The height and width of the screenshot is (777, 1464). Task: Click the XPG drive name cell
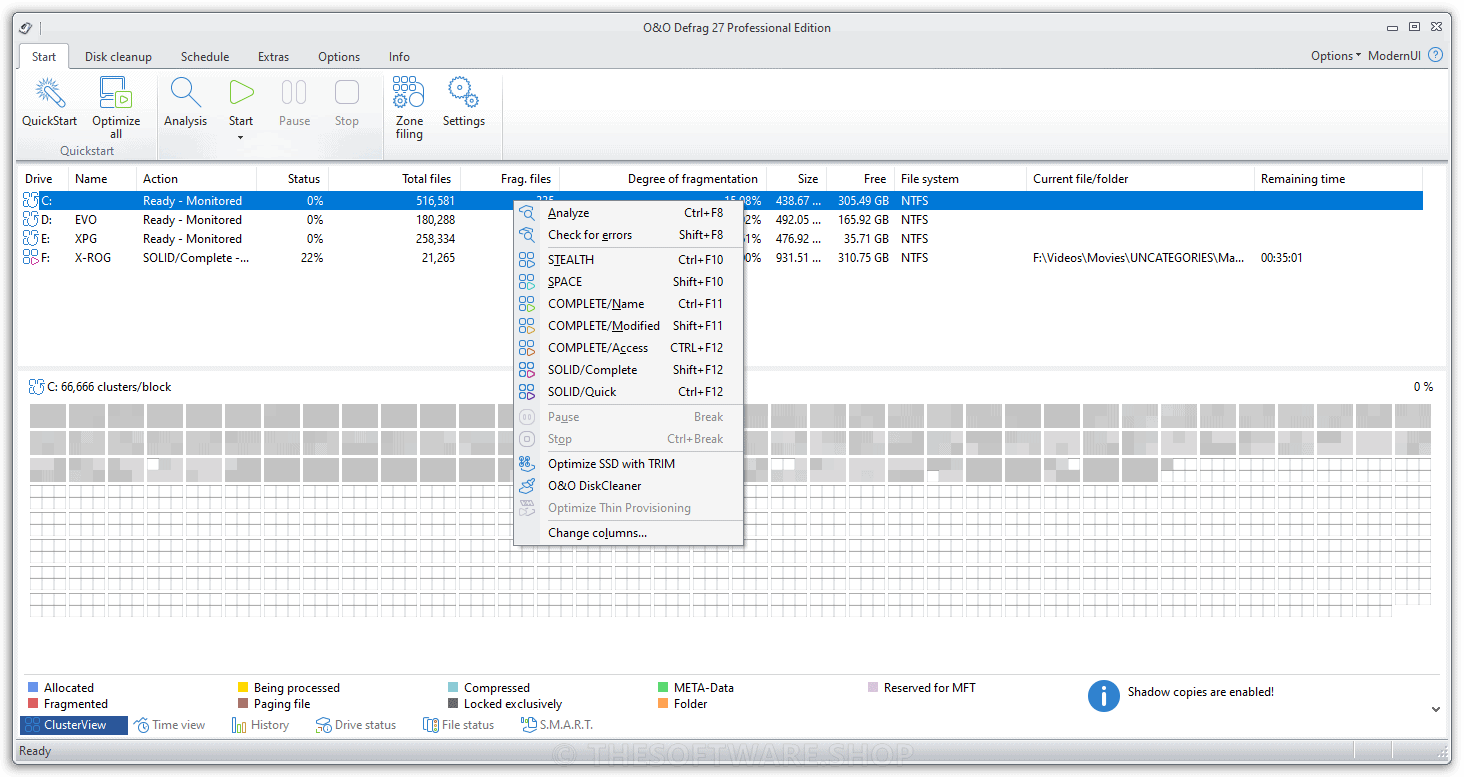(x=86, y=239)
